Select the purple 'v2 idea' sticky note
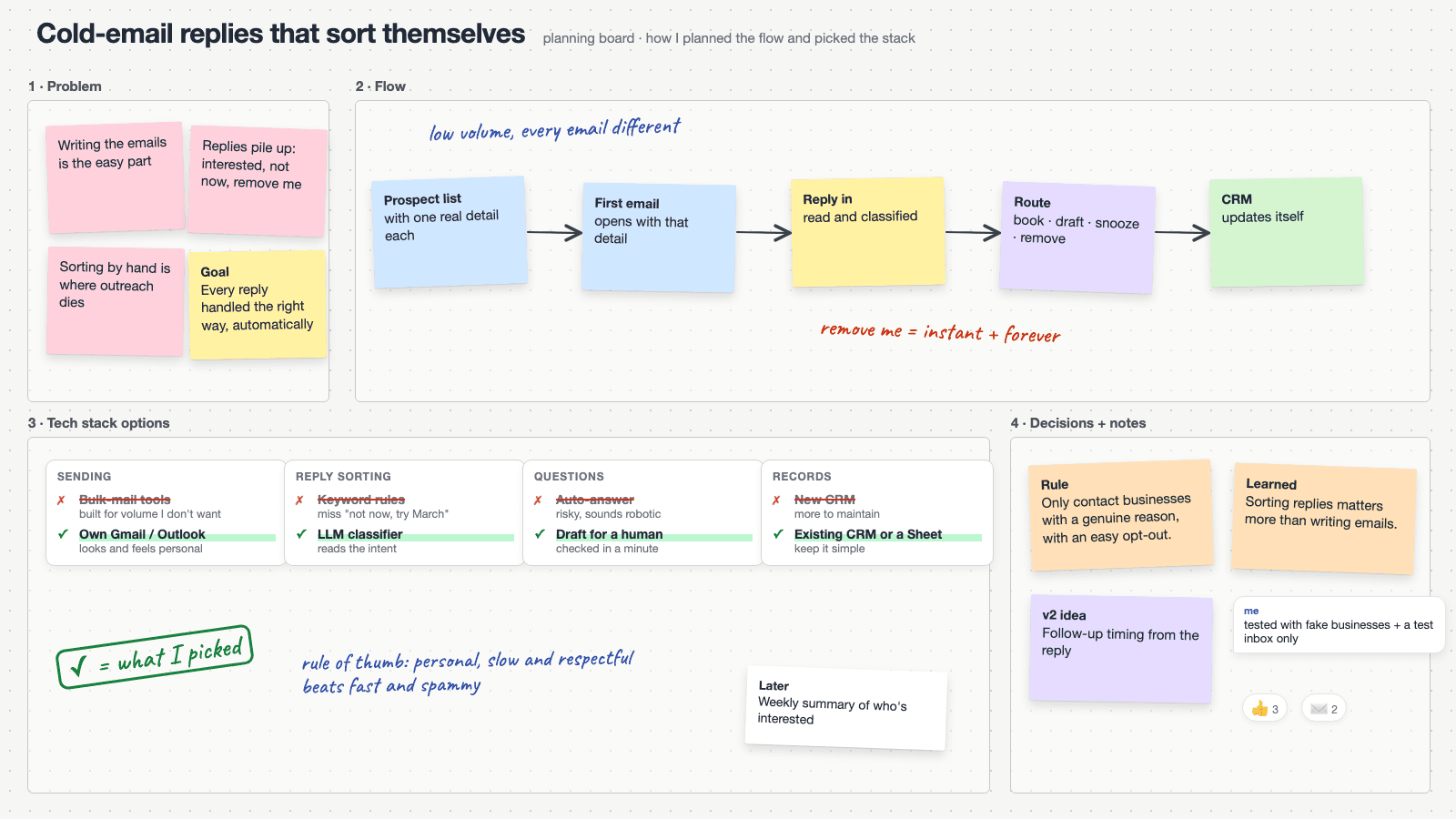This screenshot has width=1456, height=819. [x=1121, y=649]
